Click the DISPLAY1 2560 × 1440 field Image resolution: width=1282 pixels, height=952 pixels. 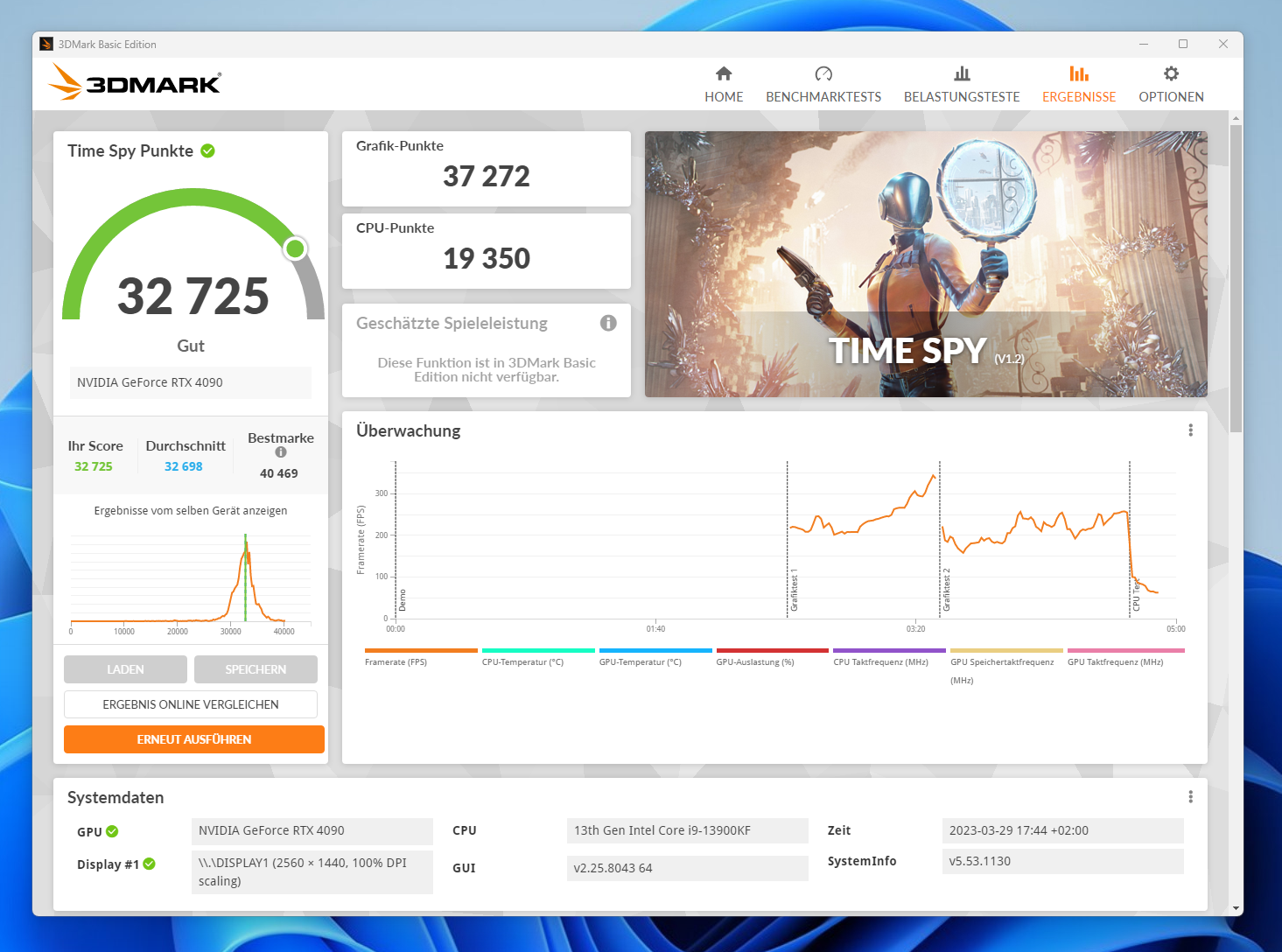[312, 872]
